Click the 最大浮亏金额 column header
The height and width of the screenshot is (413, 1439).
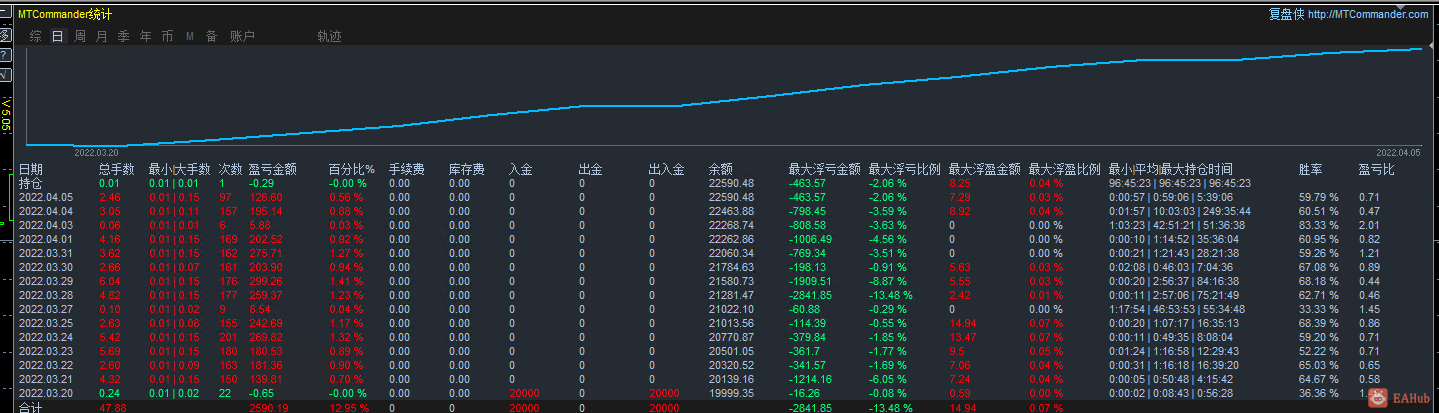pos(825,170)
